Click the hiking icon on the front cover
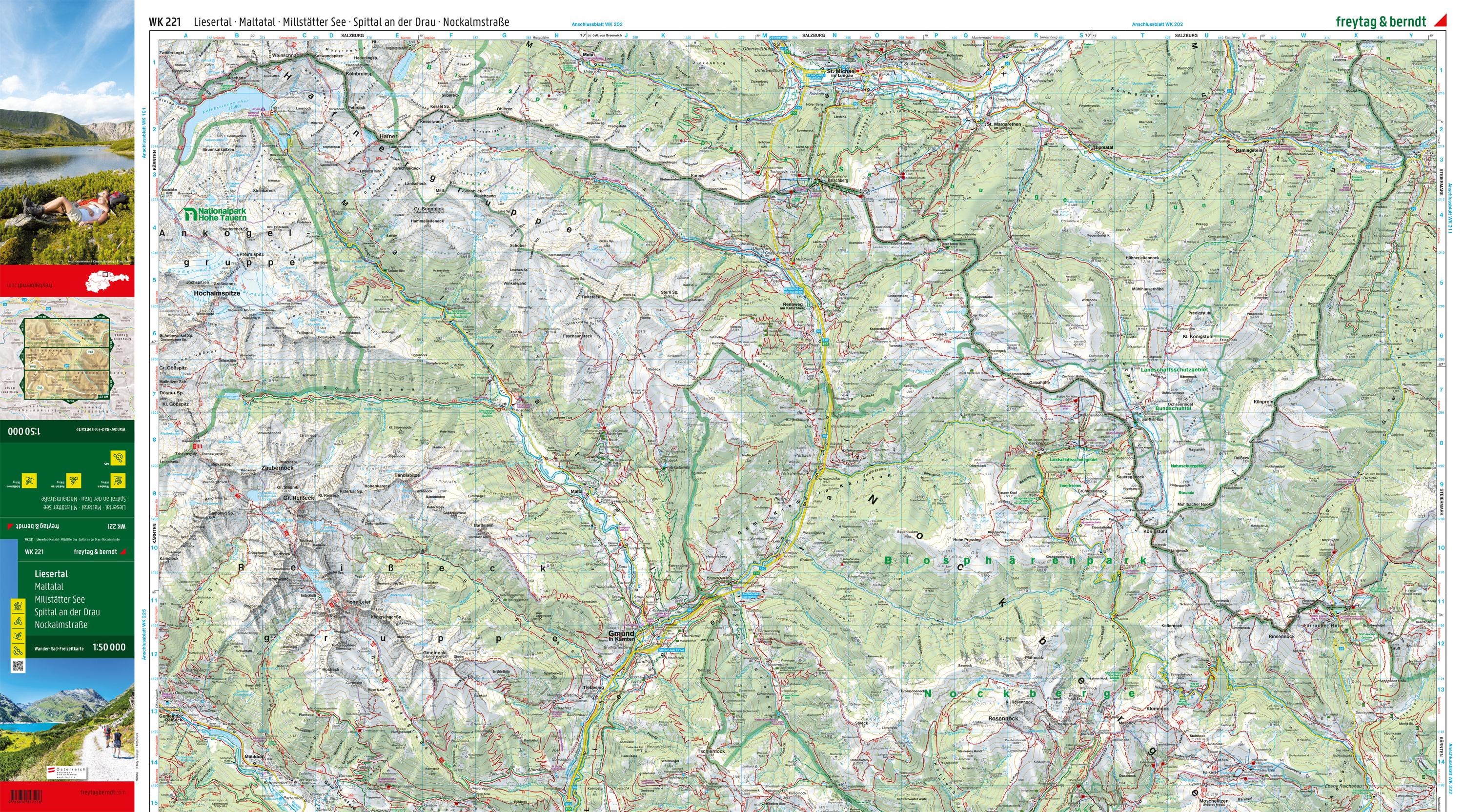This screenshot has height=812, width=1464. pyautogui.click(x=18, y=606)
